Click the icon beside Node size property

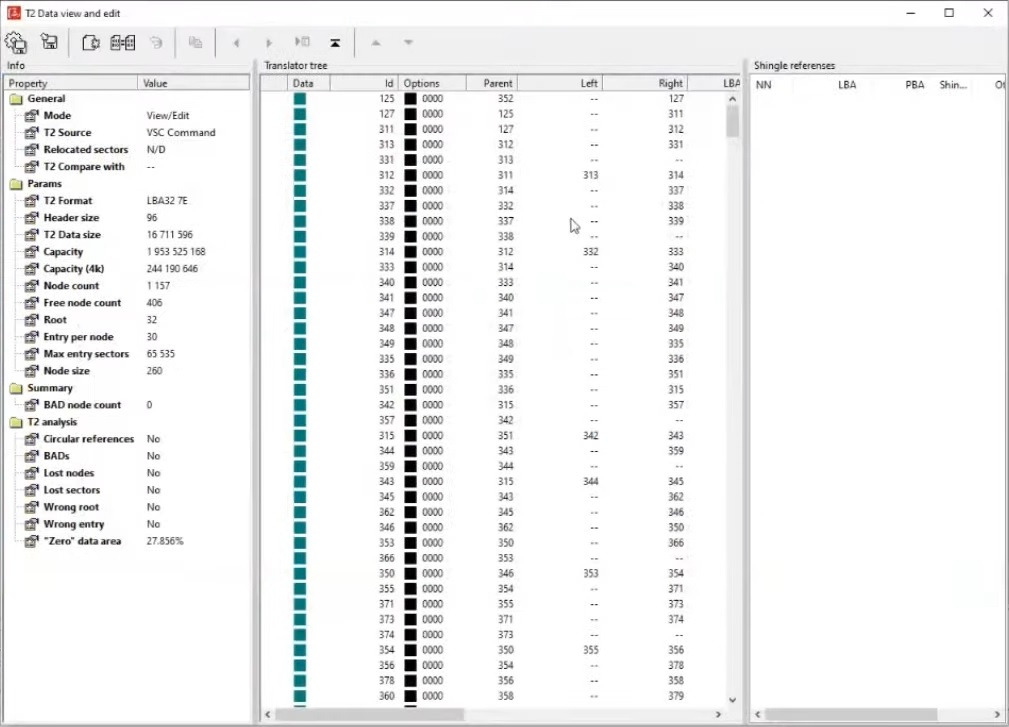pyautogui.click(x=32, y=371)
